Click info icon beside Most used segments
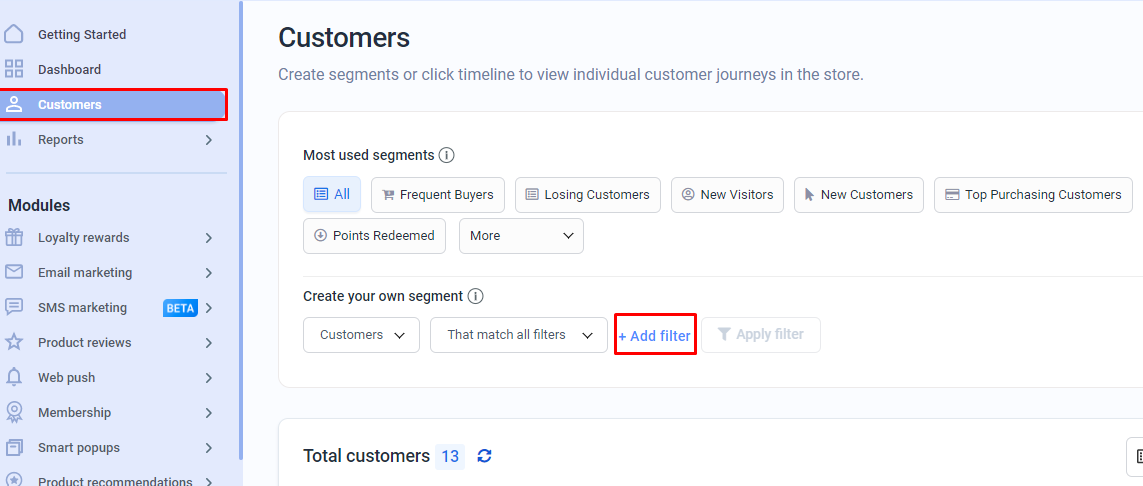 tap(447, 155)
